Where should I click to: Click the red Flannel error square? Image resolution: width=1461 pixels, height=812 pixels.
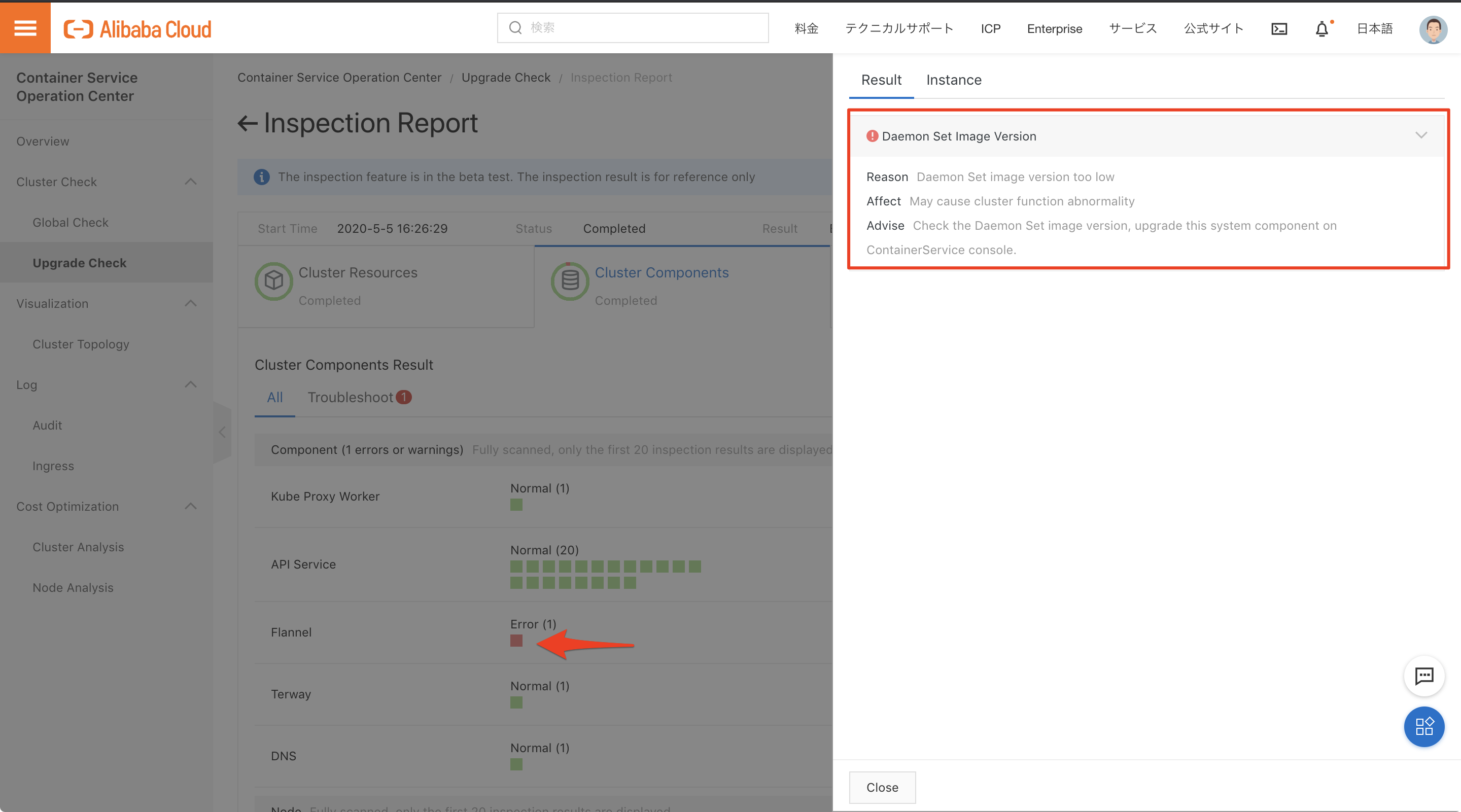click(x=516, y=641)
